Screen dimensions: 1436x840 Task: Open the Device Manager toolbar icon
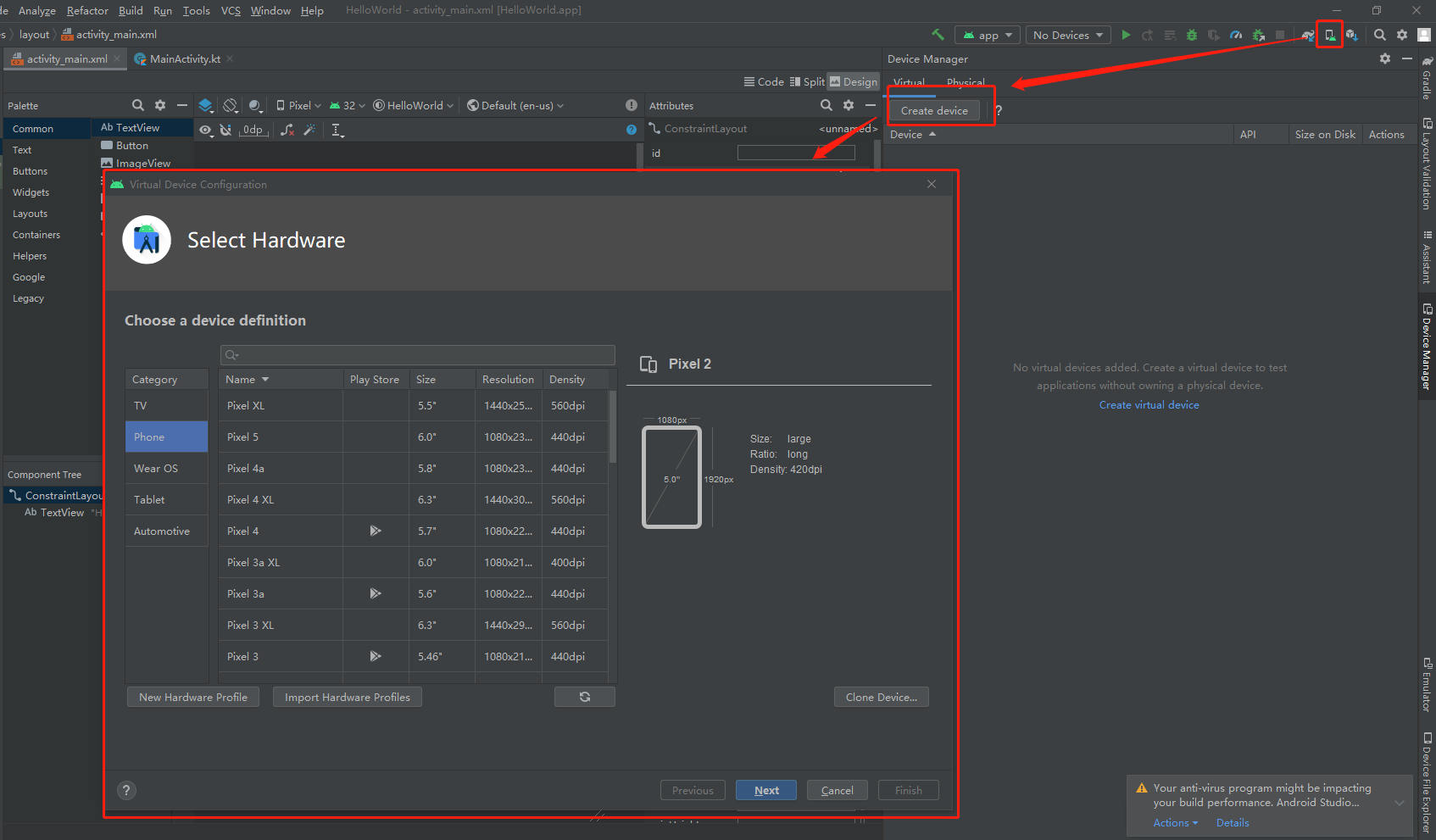click(1329, 35)
